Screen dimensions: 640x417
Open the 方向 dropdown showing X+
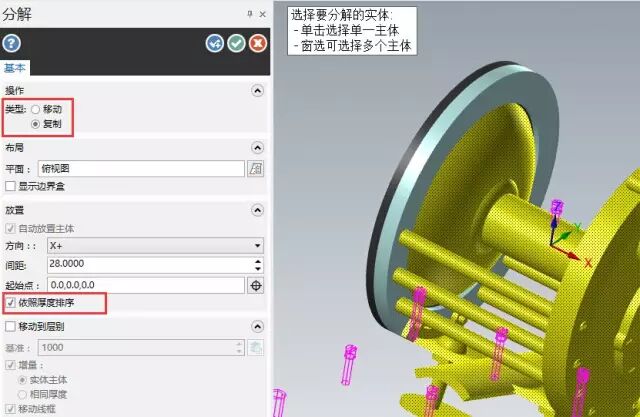point(156,246)
